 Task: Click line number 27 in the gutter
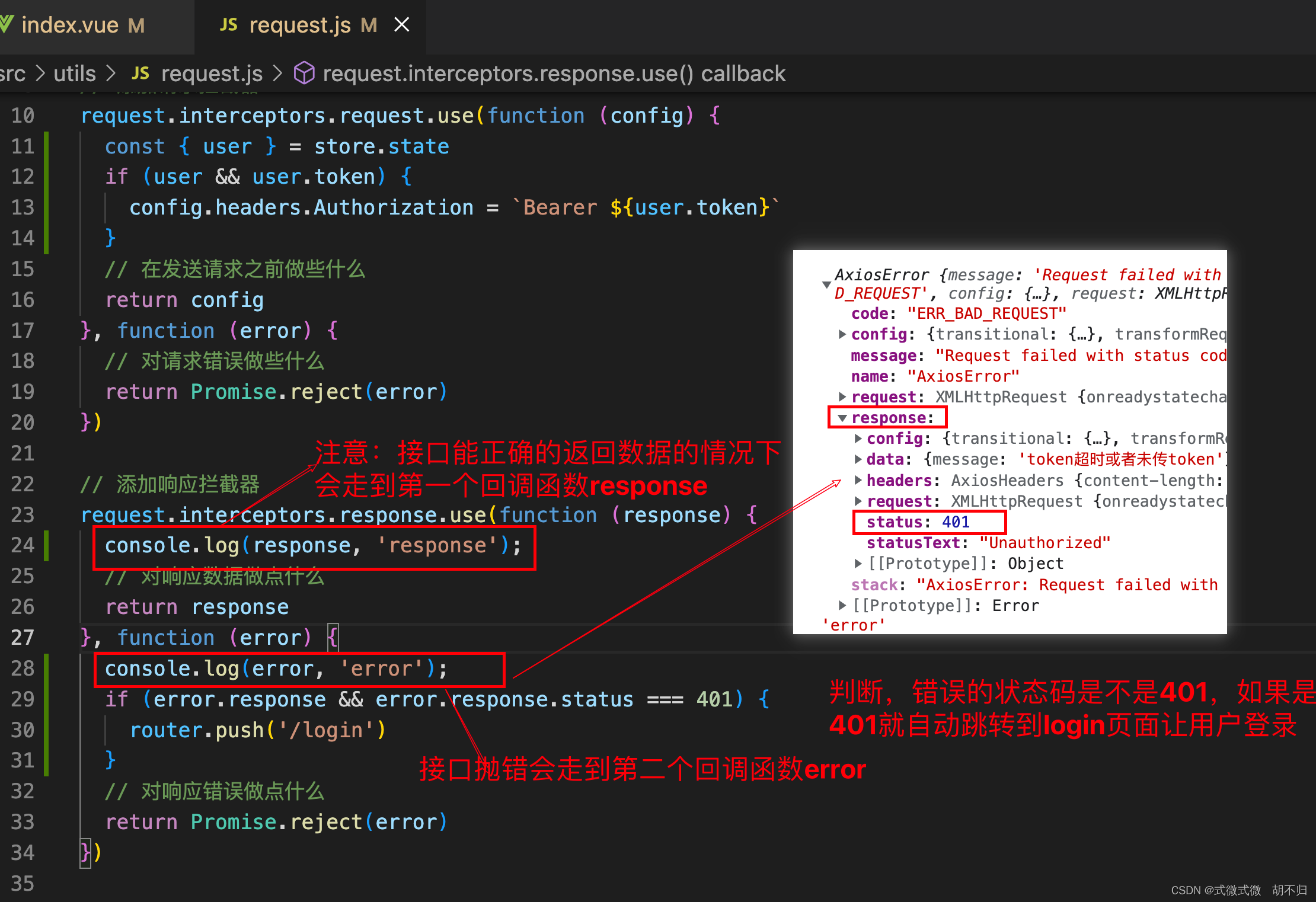click(x=23, y=638)
